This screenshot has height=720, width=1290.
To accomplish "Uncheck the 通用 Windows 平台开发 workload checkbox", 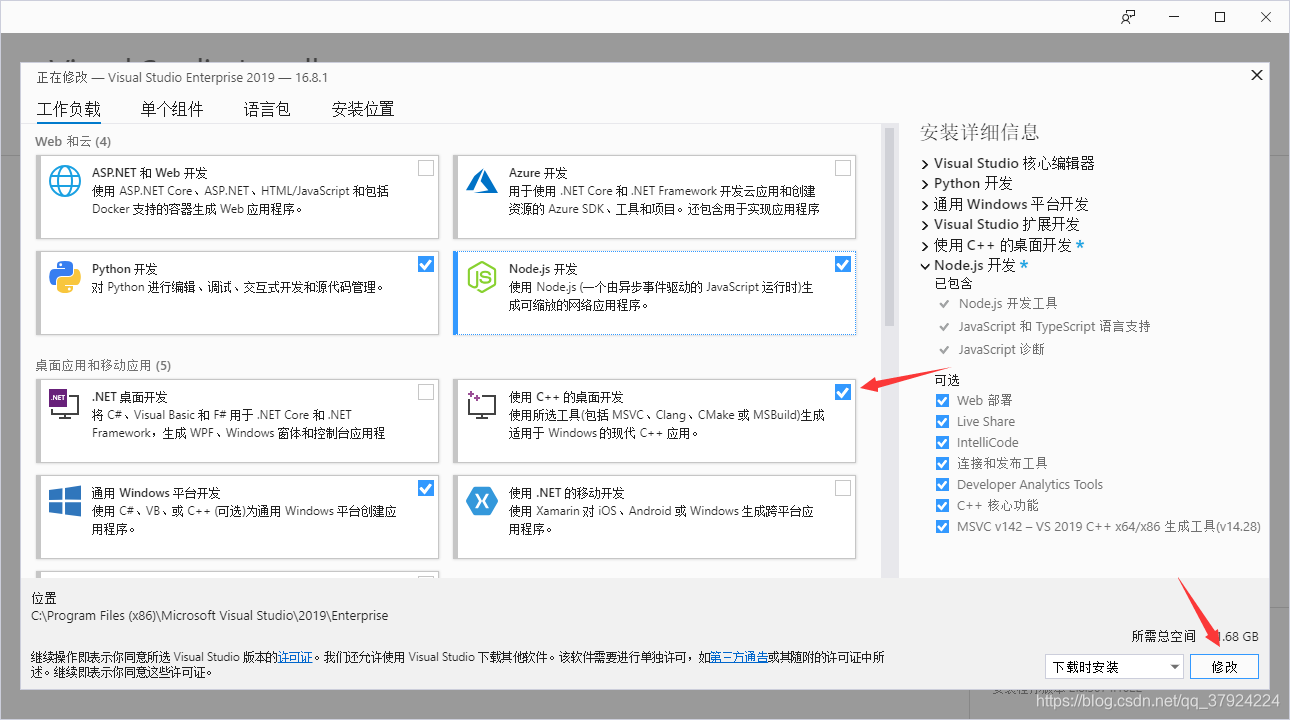I will (x=426, y=488).
